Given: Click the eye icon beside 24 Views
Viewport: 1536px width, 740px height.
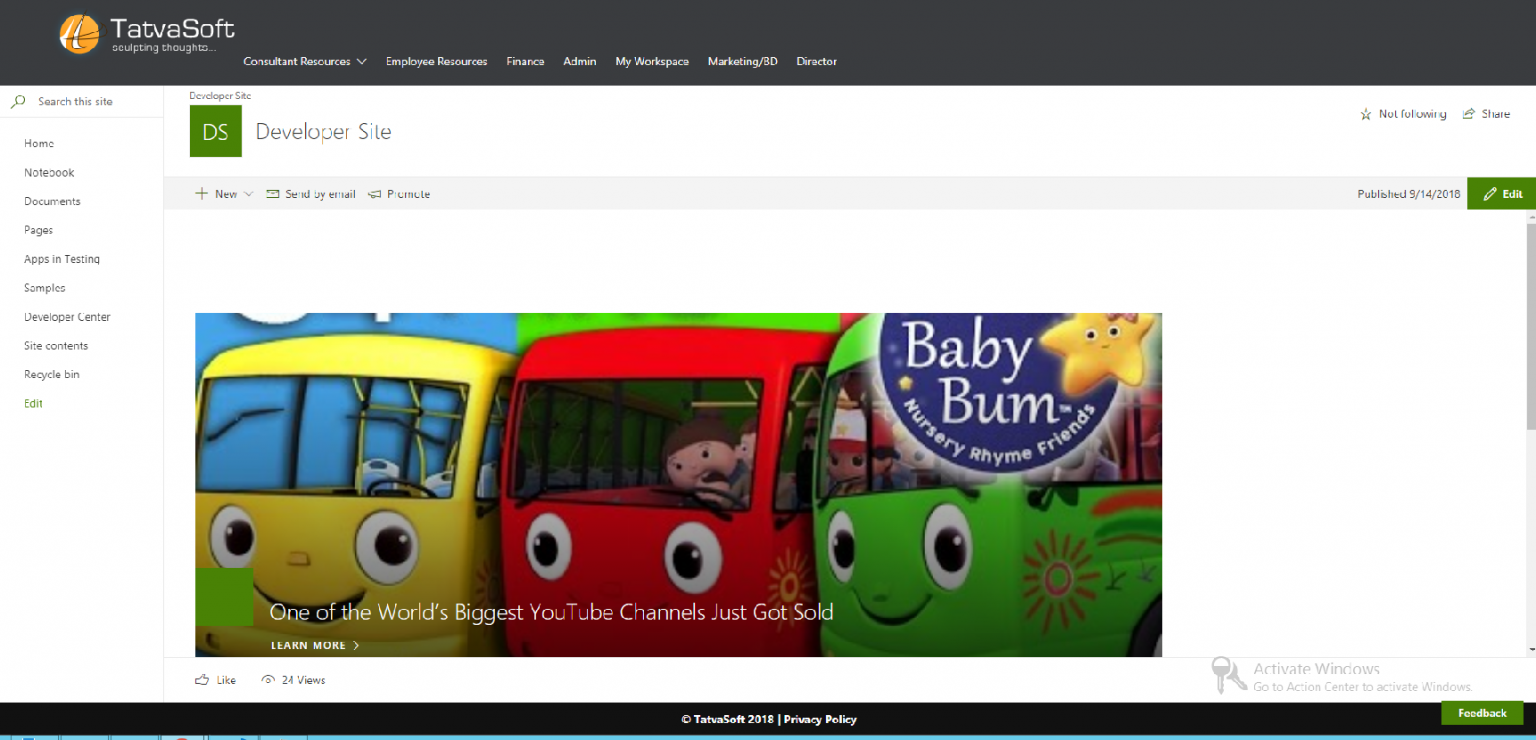Looking at the screenshot, I should (x=268, y=680).
